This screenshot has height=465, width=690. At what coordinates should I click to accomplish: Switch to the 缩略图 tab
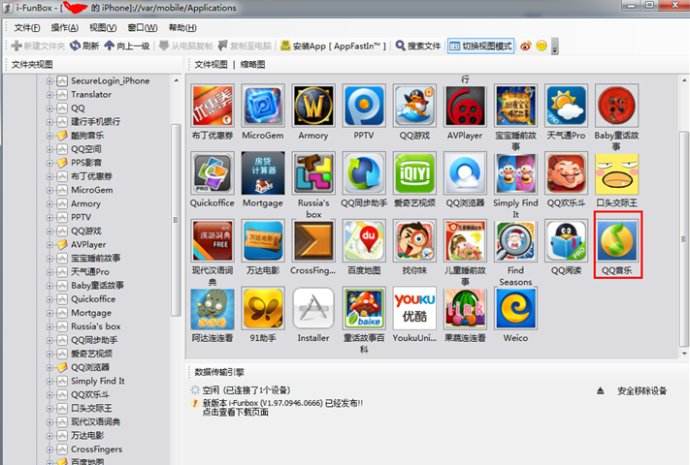pos(253,65)
